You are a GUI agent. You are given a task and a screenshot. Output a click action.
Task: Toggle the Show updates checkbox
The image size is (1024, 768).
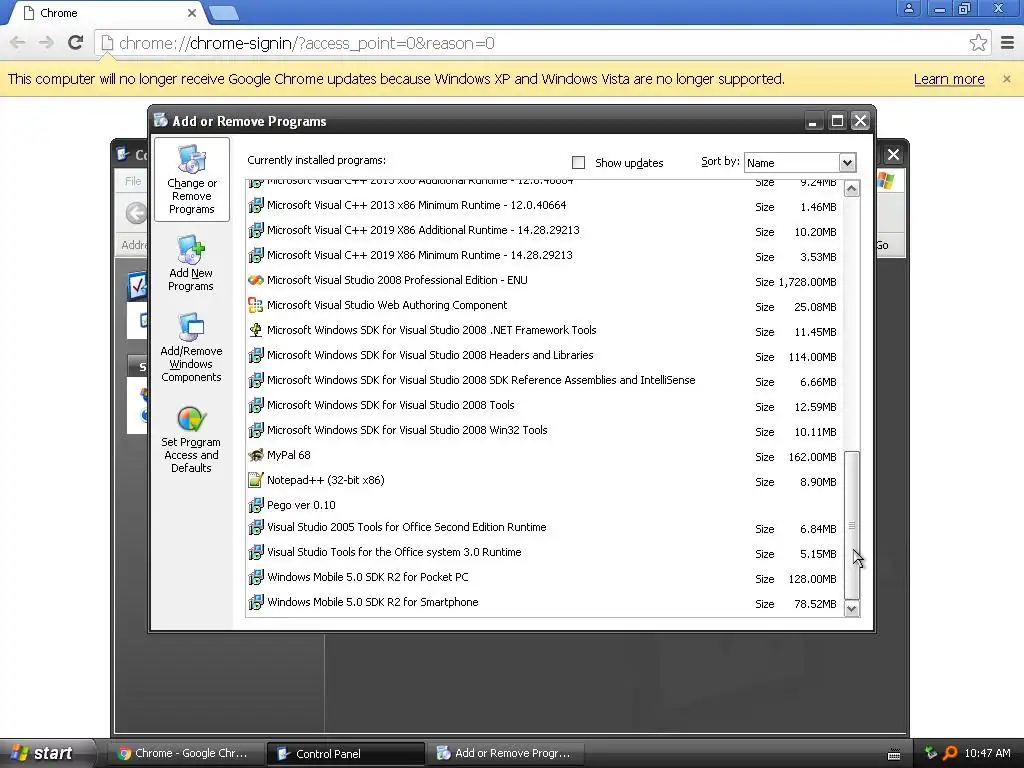point(578,163)
